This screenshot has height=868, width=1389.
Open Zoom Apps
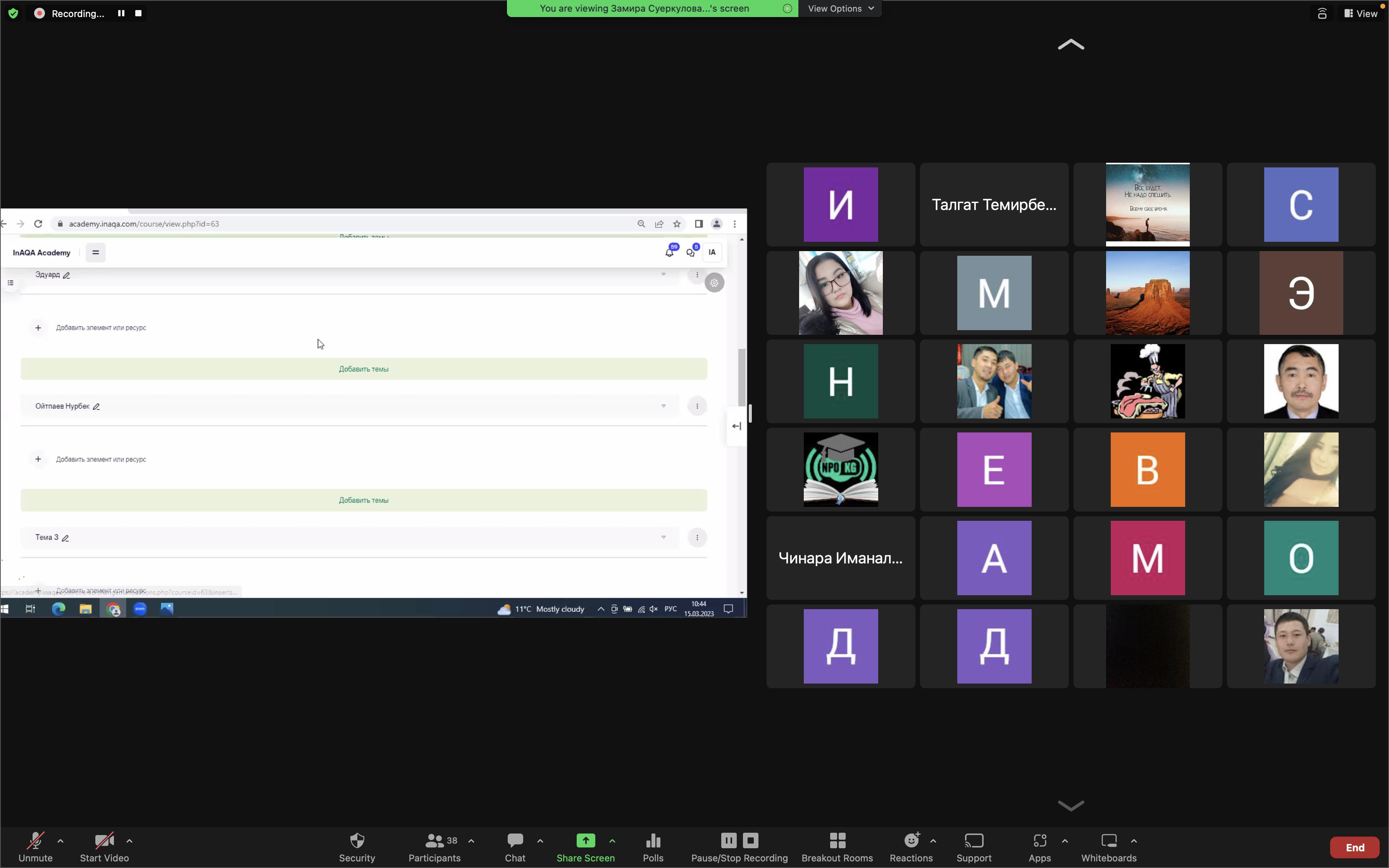pos(1039,847)
